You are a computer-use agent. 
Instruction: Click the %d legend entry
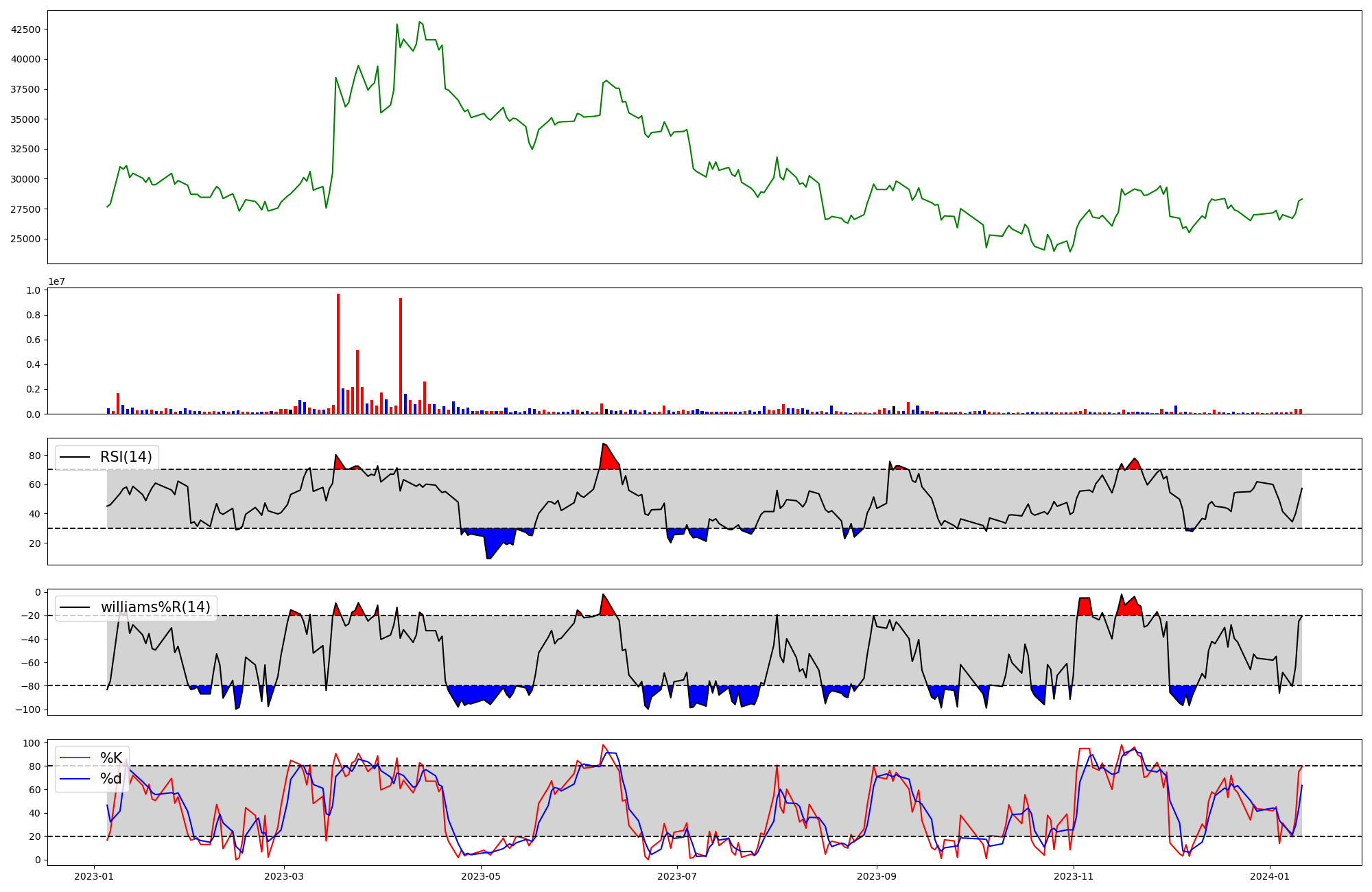[x=91, y=779]
